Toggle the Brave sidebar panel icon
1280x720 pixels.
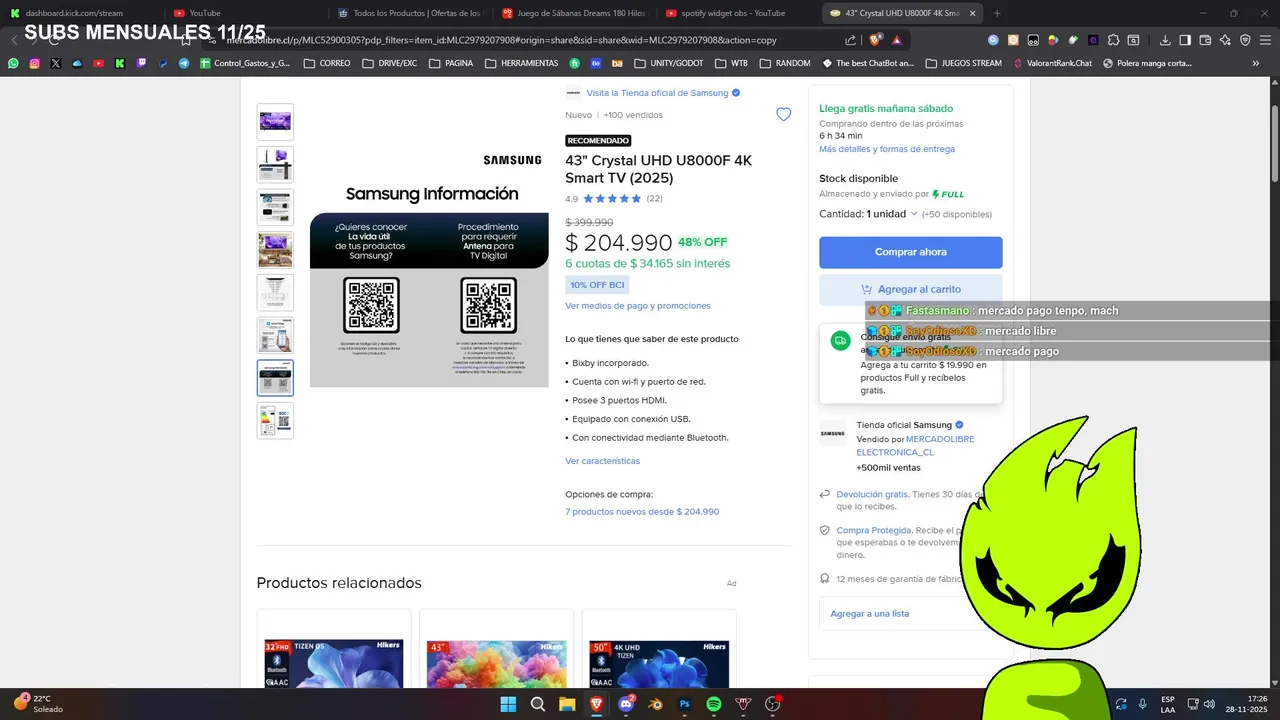(1185, 40)
